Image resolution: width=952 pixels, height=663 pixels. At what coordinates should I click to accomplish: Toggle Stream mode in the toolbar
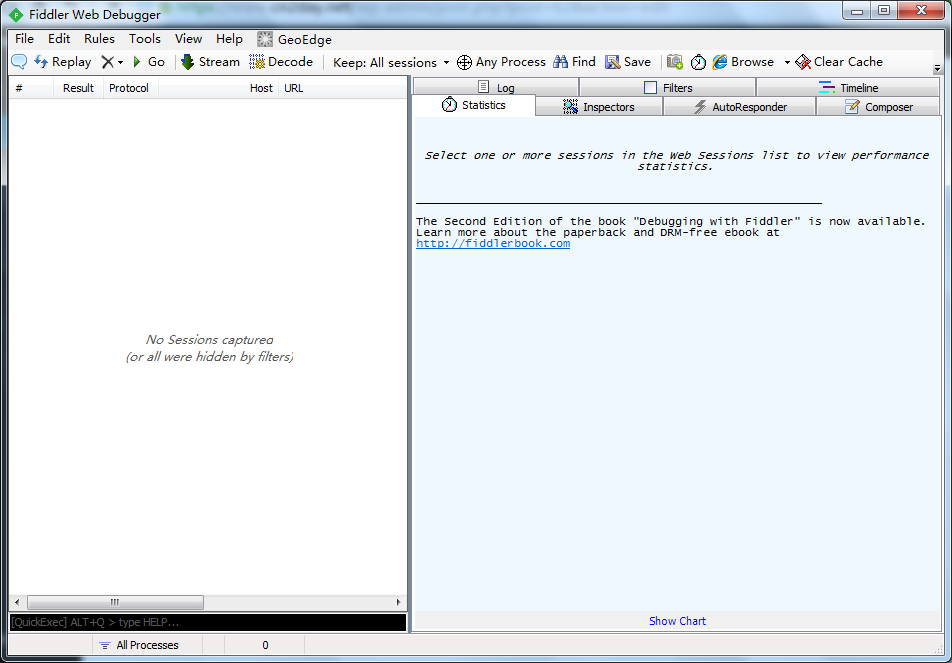(x=210, y=62)
